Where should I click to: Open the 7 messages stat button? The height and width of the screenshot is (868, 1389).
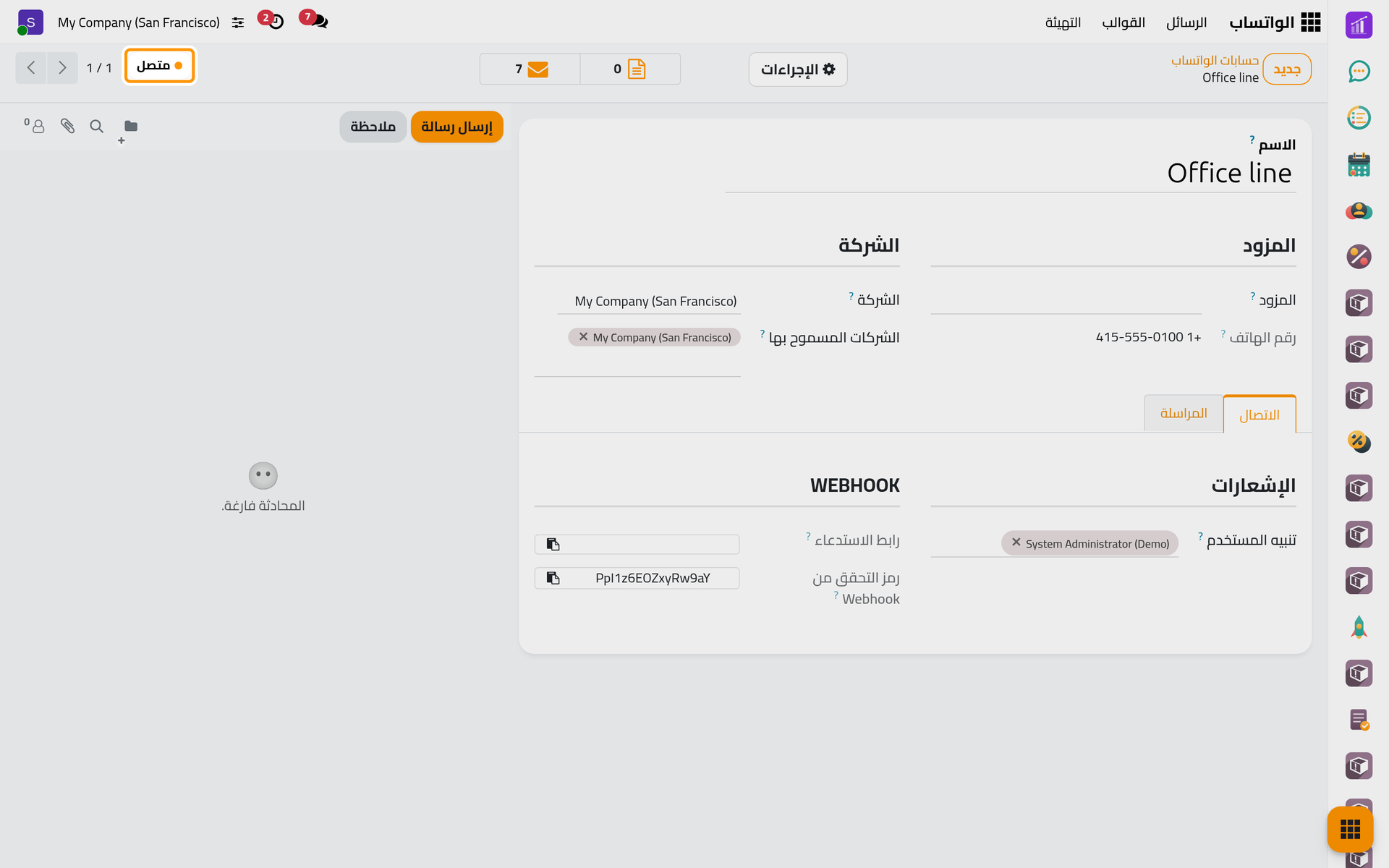[x=530, y=69]
